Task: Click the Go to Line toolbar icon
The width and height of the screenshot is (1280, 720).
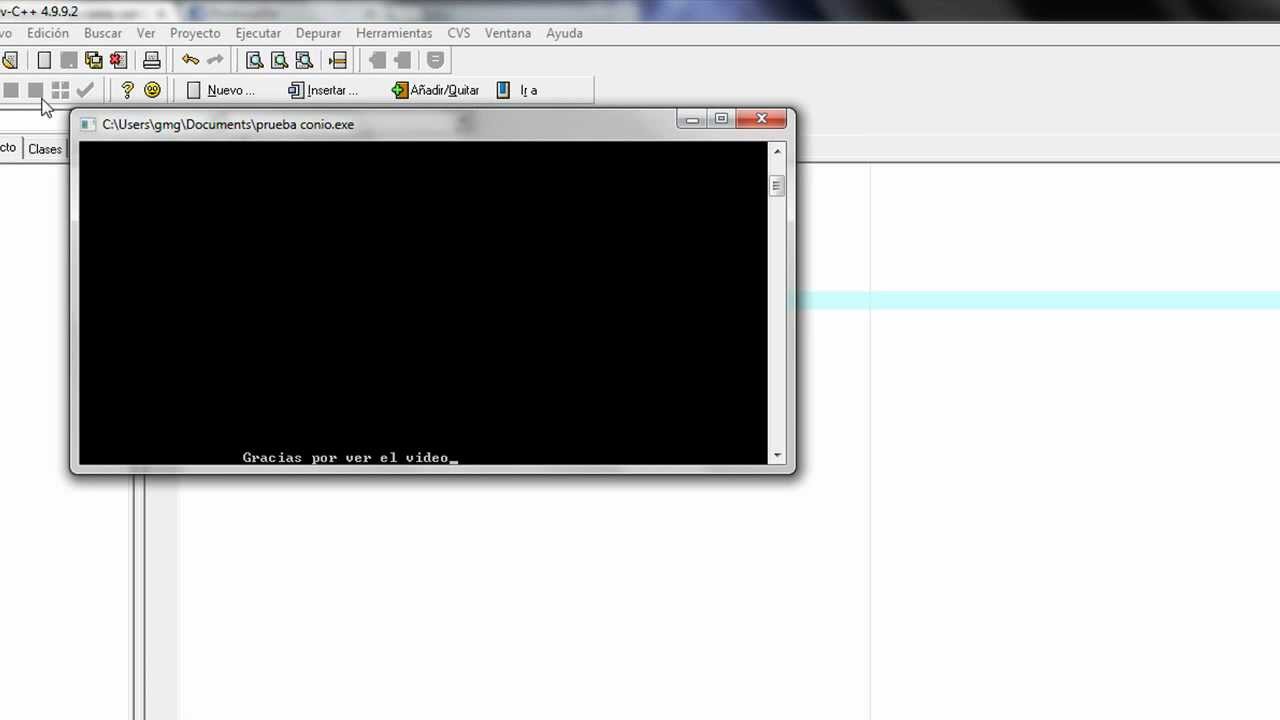Action: (338, 60)
